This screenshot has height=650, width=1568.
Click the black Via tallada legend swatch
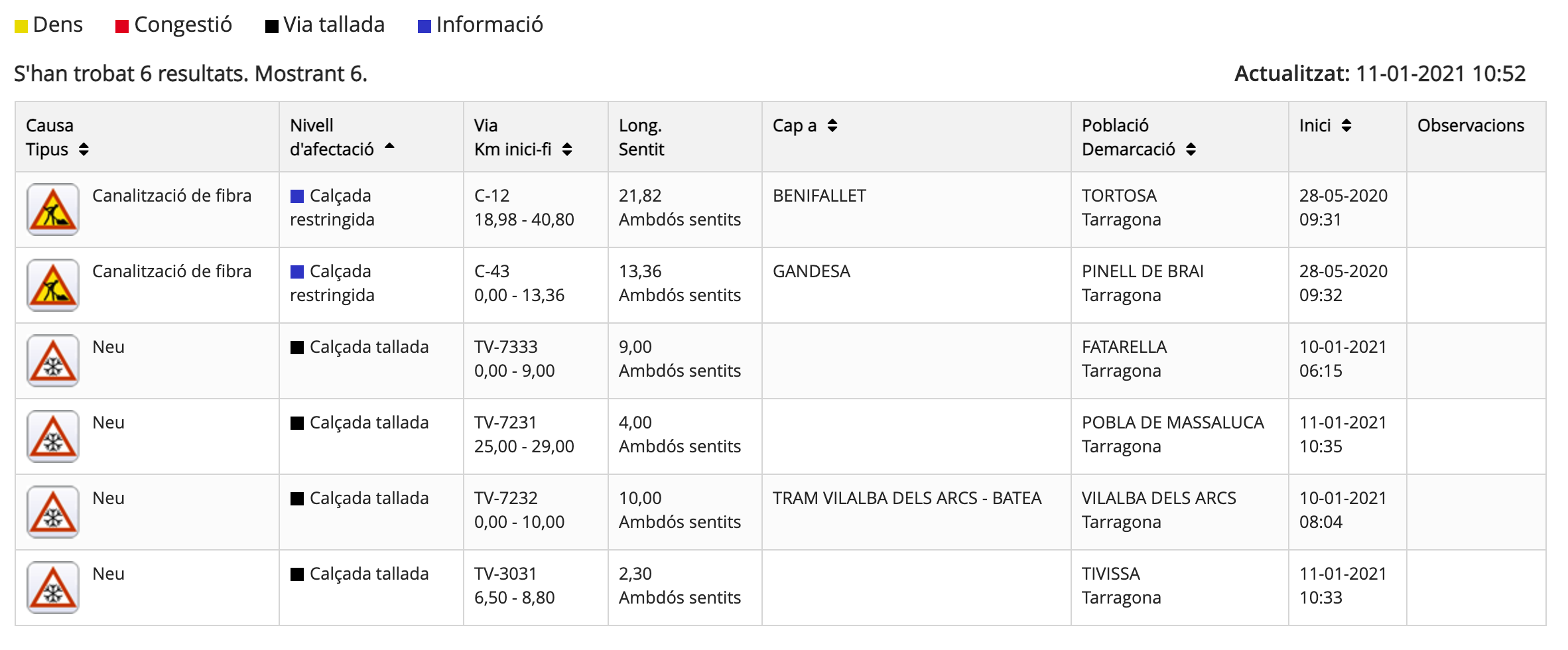point(271,27)
